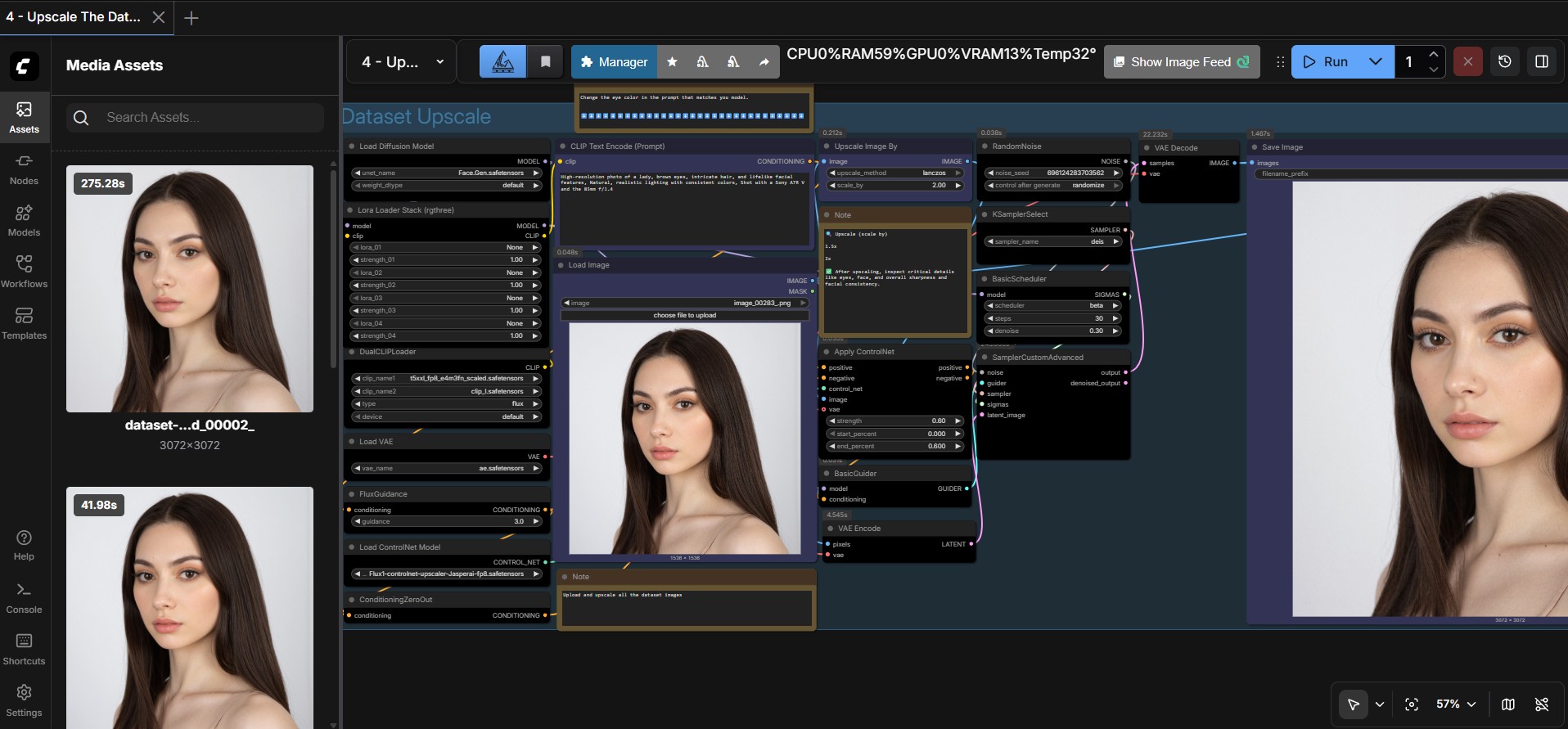
Task: Click the blue sailboat icon in the toolbar
Action: pyautogui.click(x=502, y=61)
